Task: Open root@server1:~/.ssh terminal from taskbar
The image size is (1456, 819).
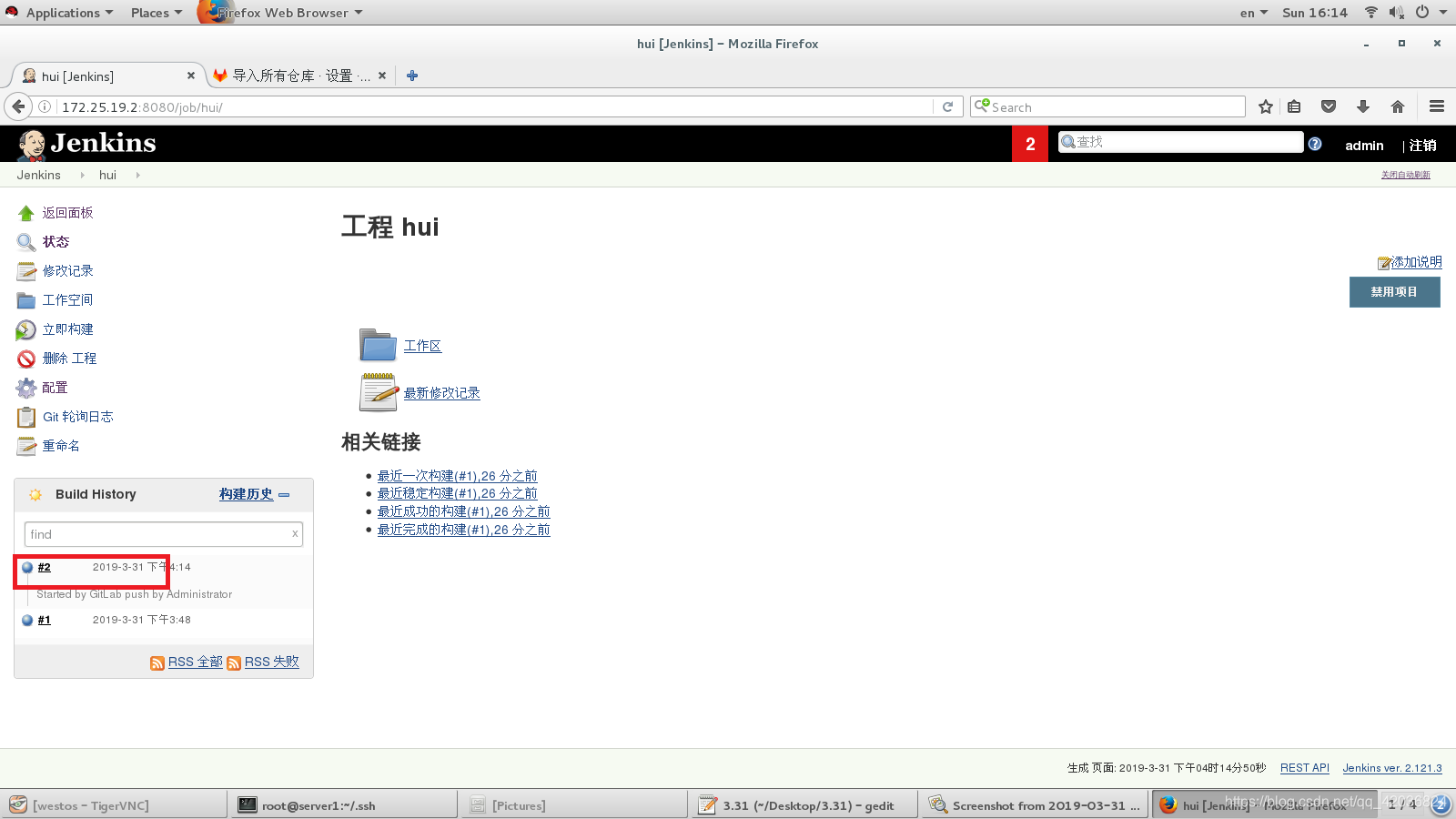Action: (344, 805)
